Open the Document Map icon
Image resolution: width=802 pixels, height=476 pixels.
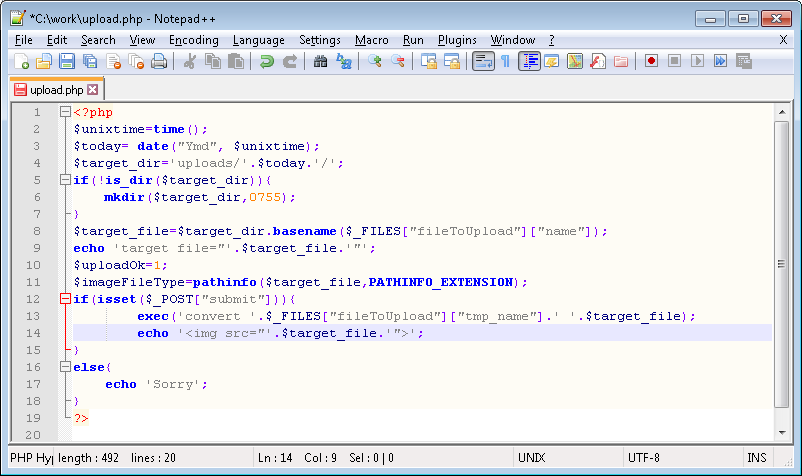(575, 61)
